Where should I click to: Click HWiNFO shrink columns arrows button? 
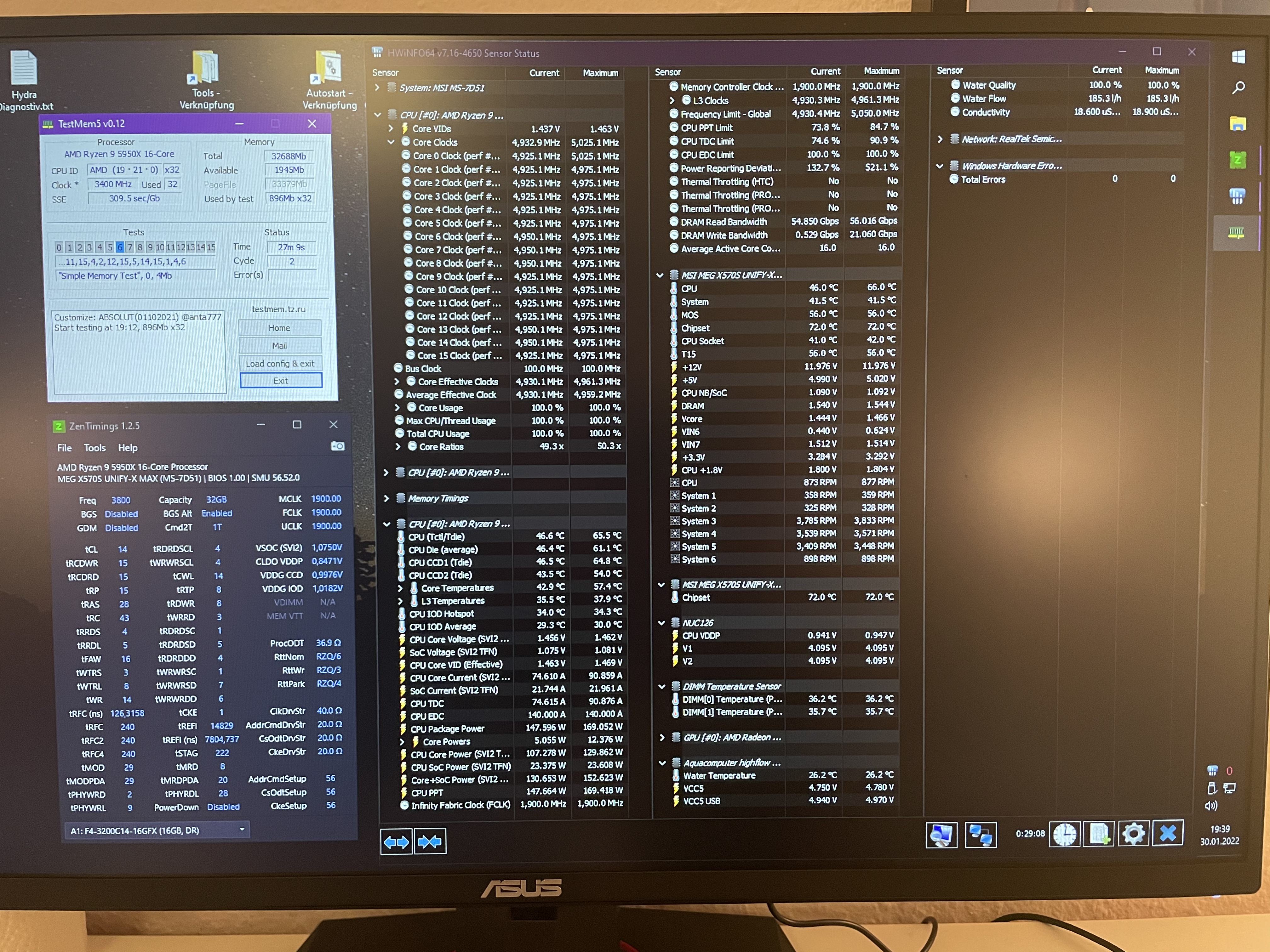tap(430, 842)
